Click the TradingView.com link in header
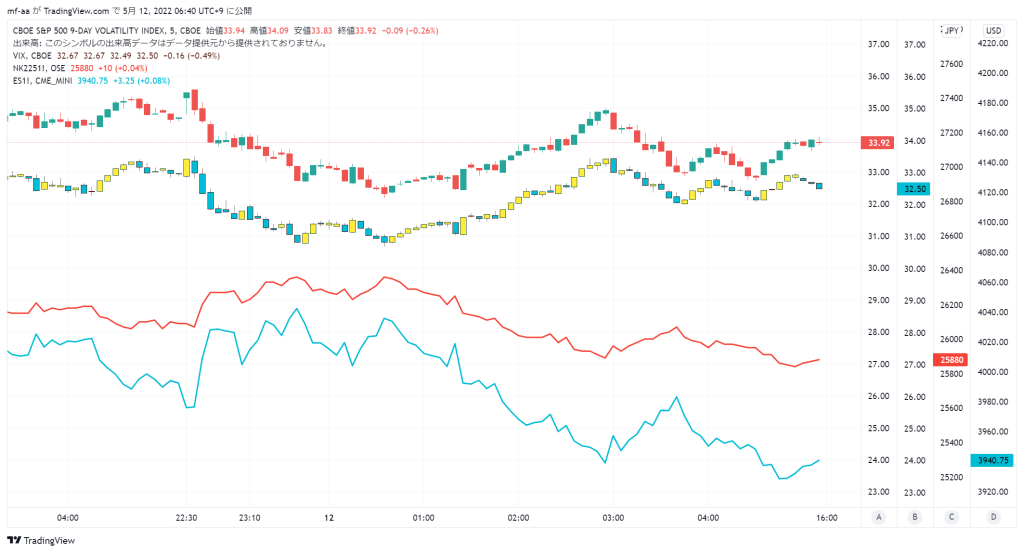Image resolution: width=1024 pixels, height=553 pixels. tap(76, 11)
